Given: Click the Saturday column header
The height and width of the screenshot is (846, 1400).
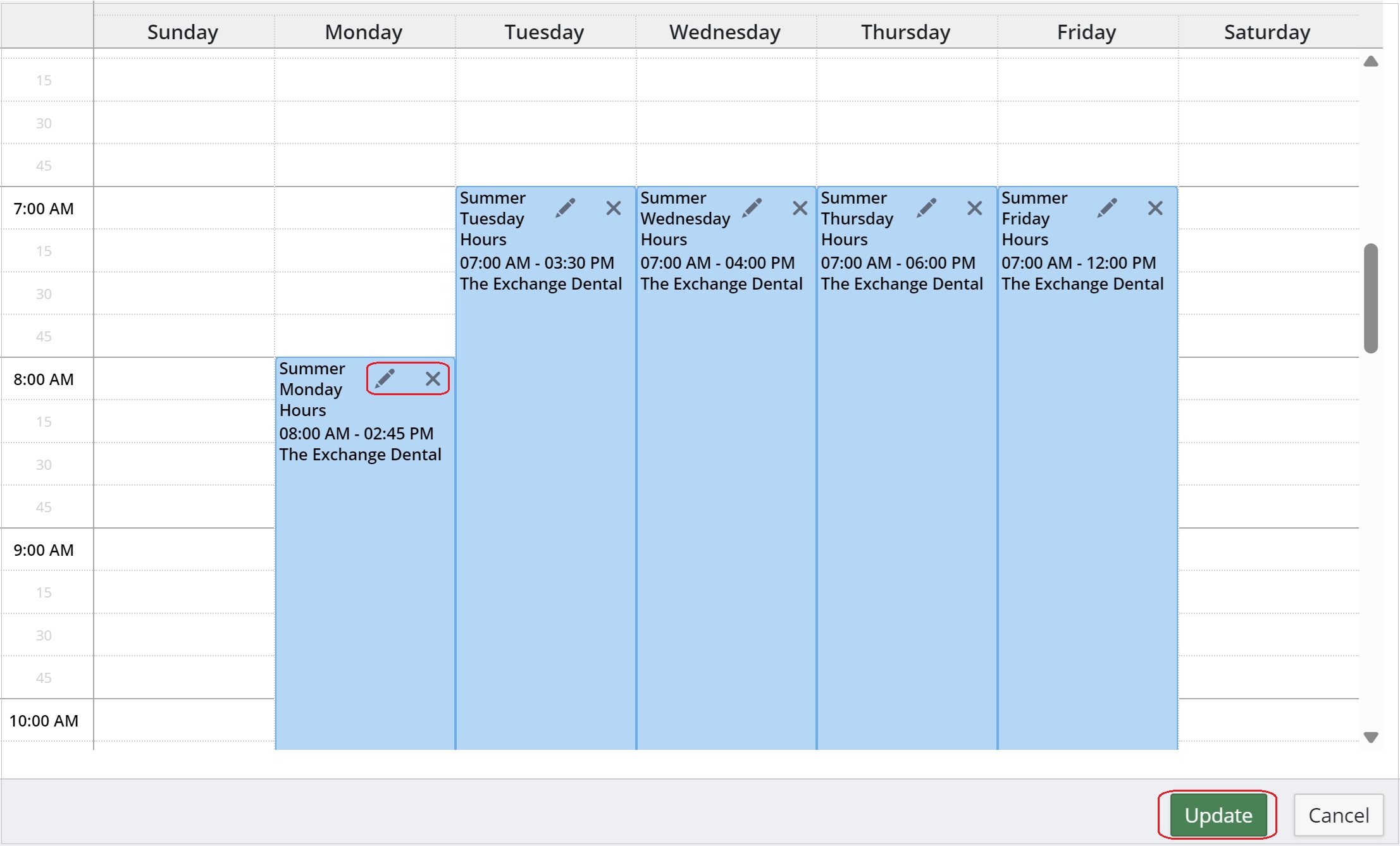Looking at the screenshot, I should click(1267, 32).
